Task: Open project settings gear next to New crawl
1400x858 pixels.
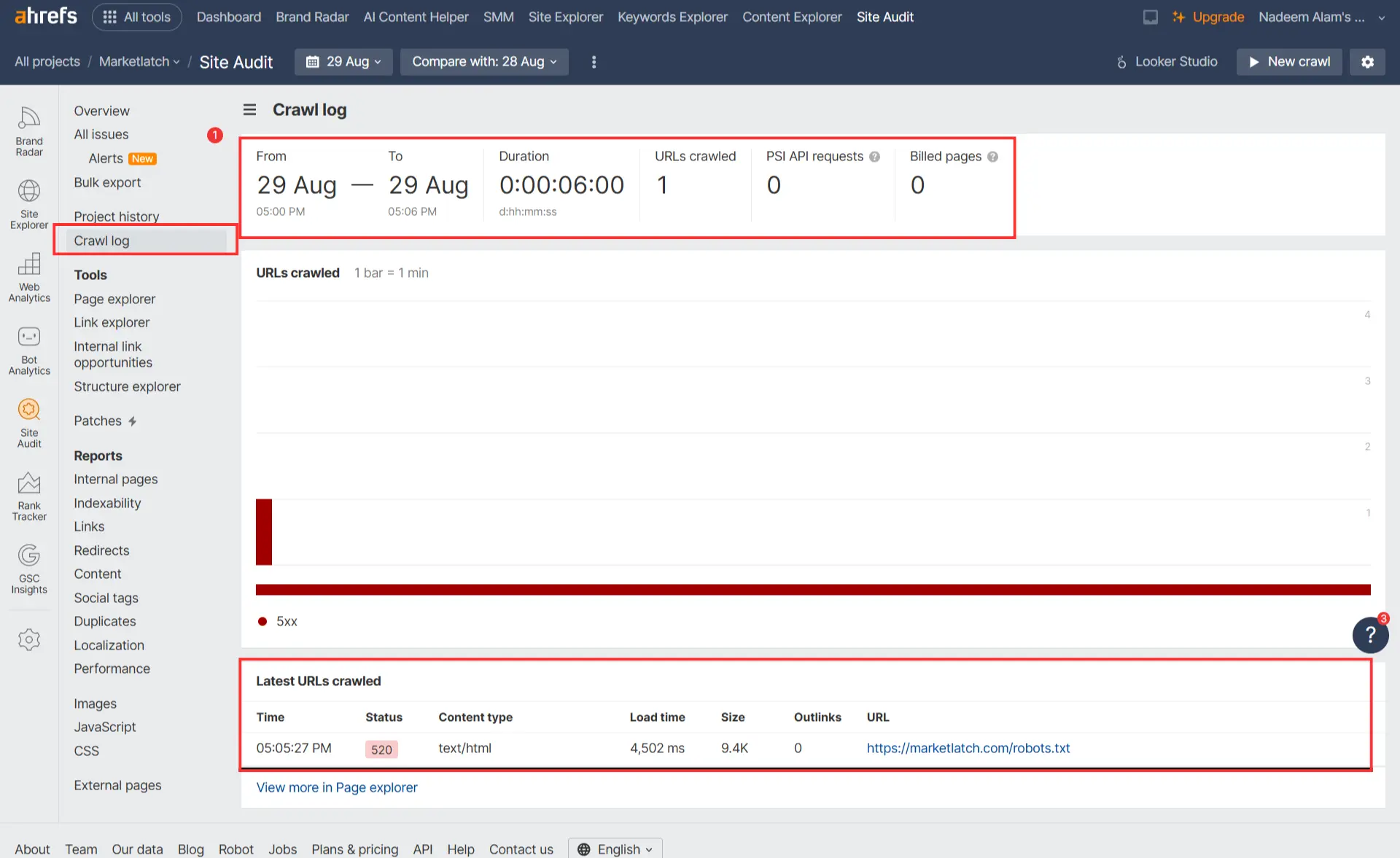Action: pyautogui.click(x=1367, y=62)
